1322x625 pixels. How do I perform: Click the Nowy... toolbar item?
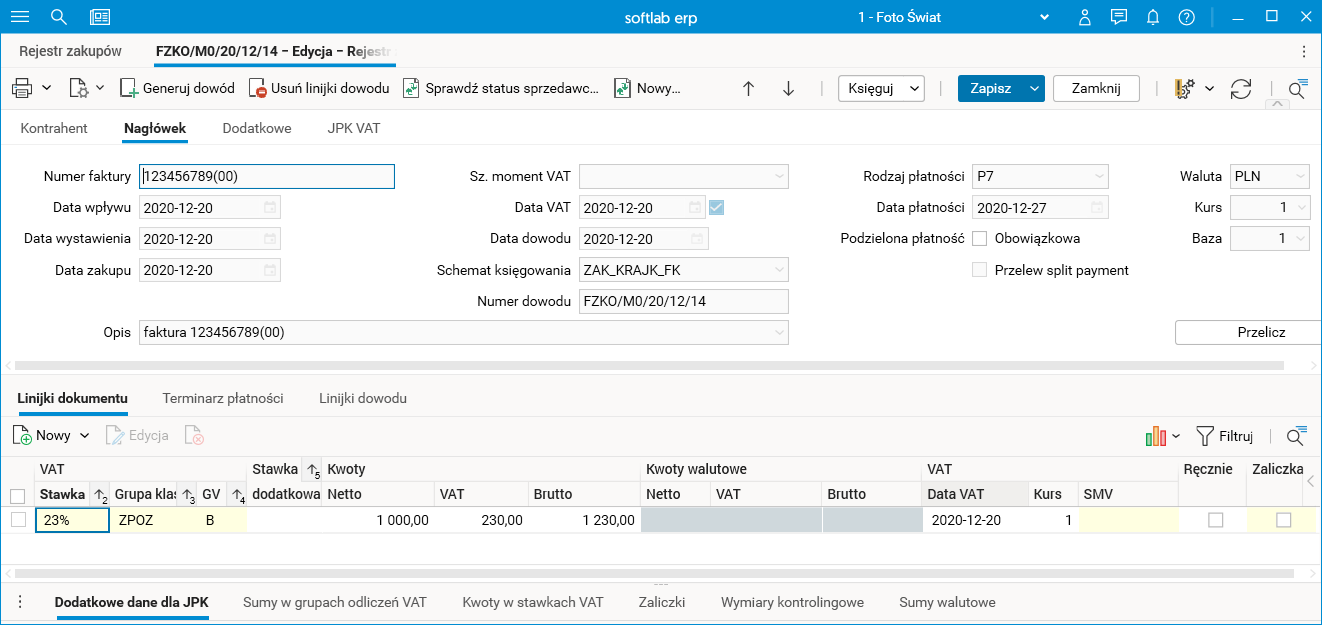[x=647, y=88]
